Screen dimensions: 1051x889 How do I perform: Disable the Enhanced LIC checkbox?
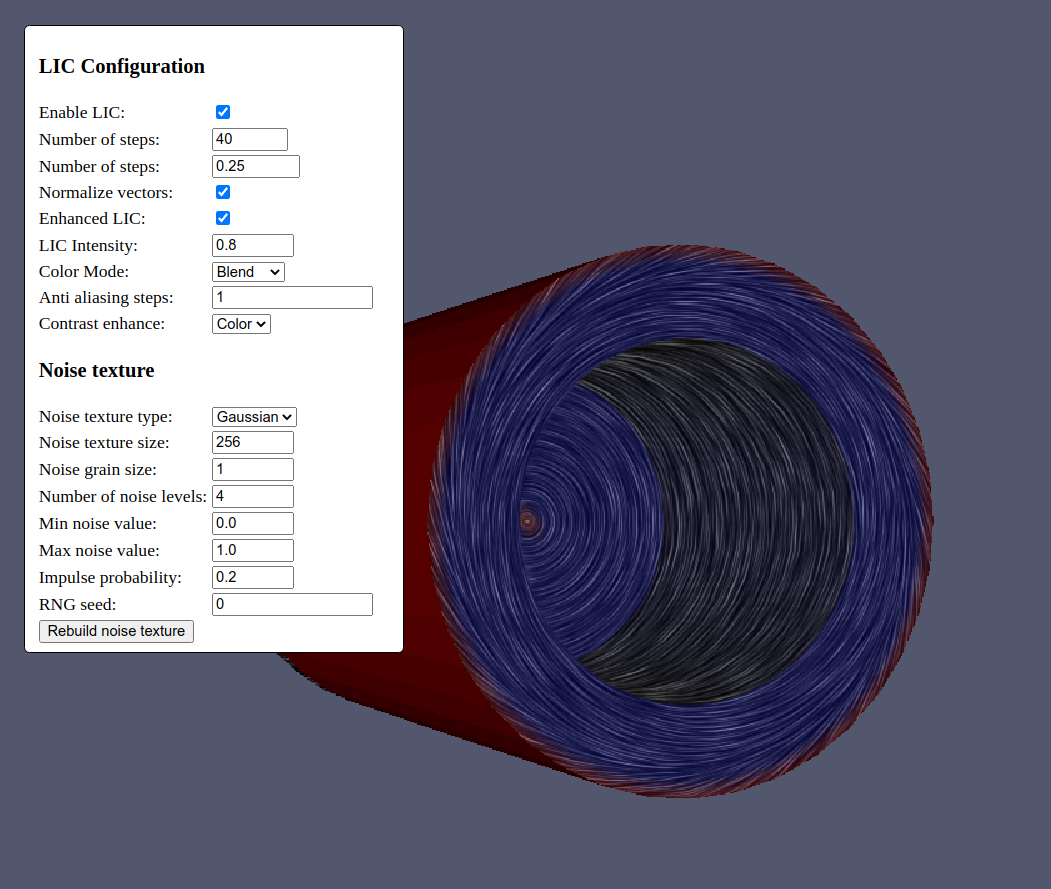click(222, 218)
